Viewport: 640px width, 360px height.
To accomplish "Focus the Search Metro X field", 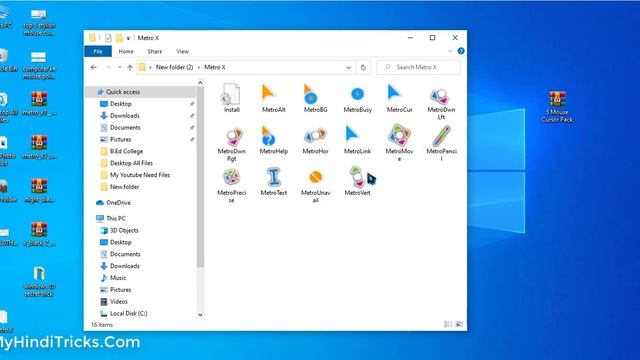I will (x=418, y=67).
